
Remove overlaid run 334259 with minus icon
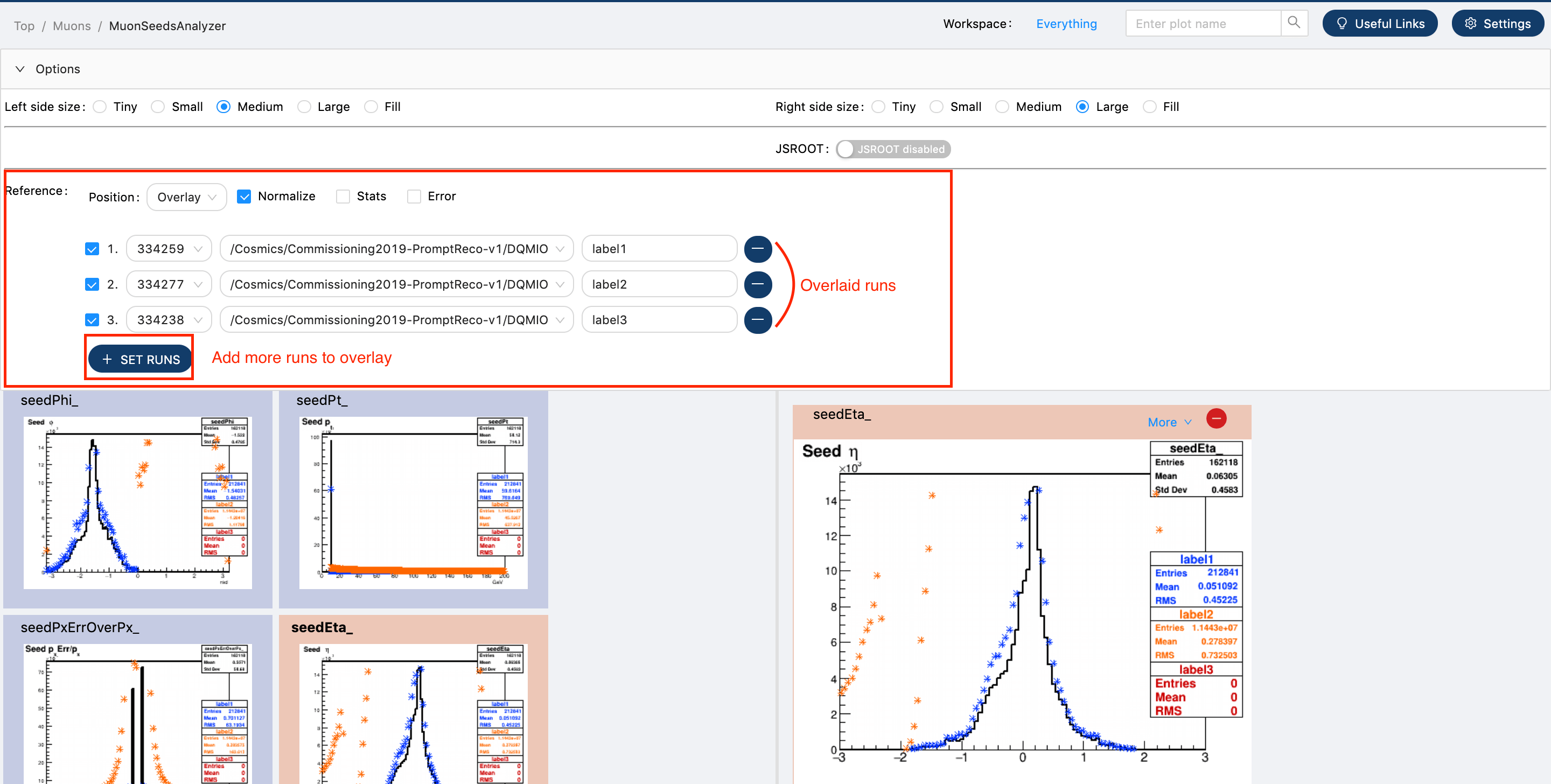coord(757,249)
